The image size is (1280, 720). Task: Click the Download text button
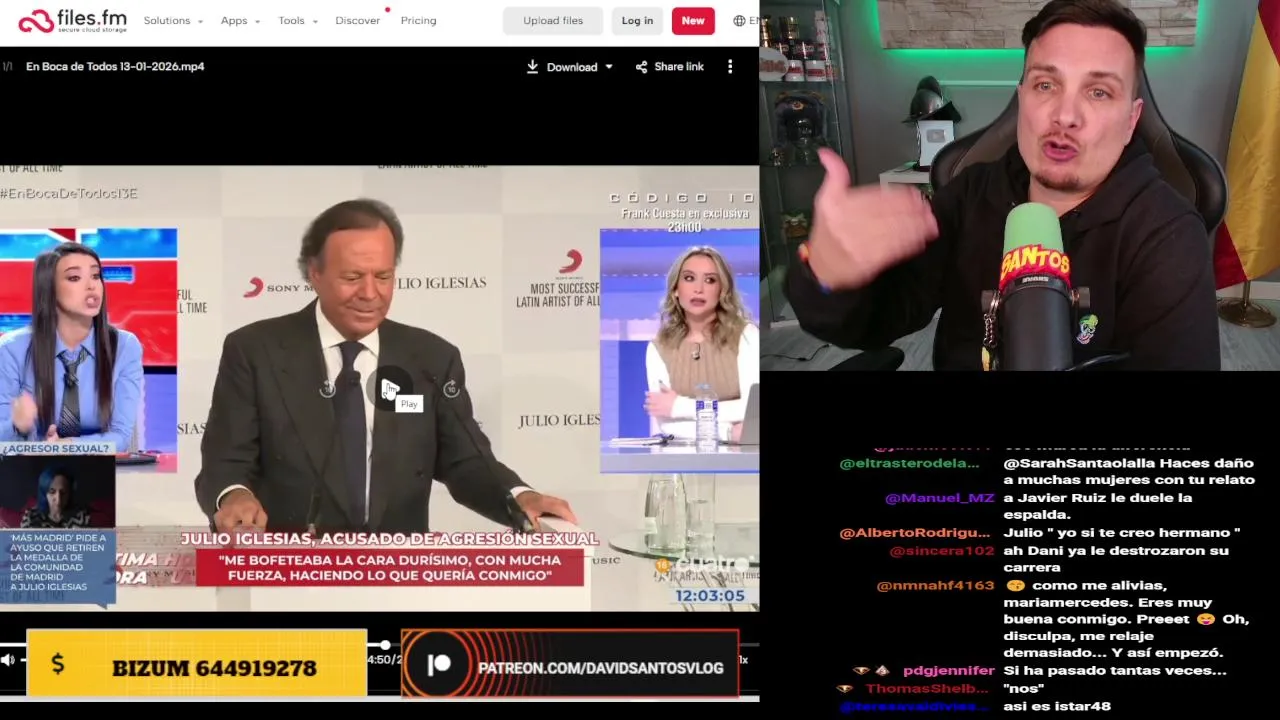(572, 67)
